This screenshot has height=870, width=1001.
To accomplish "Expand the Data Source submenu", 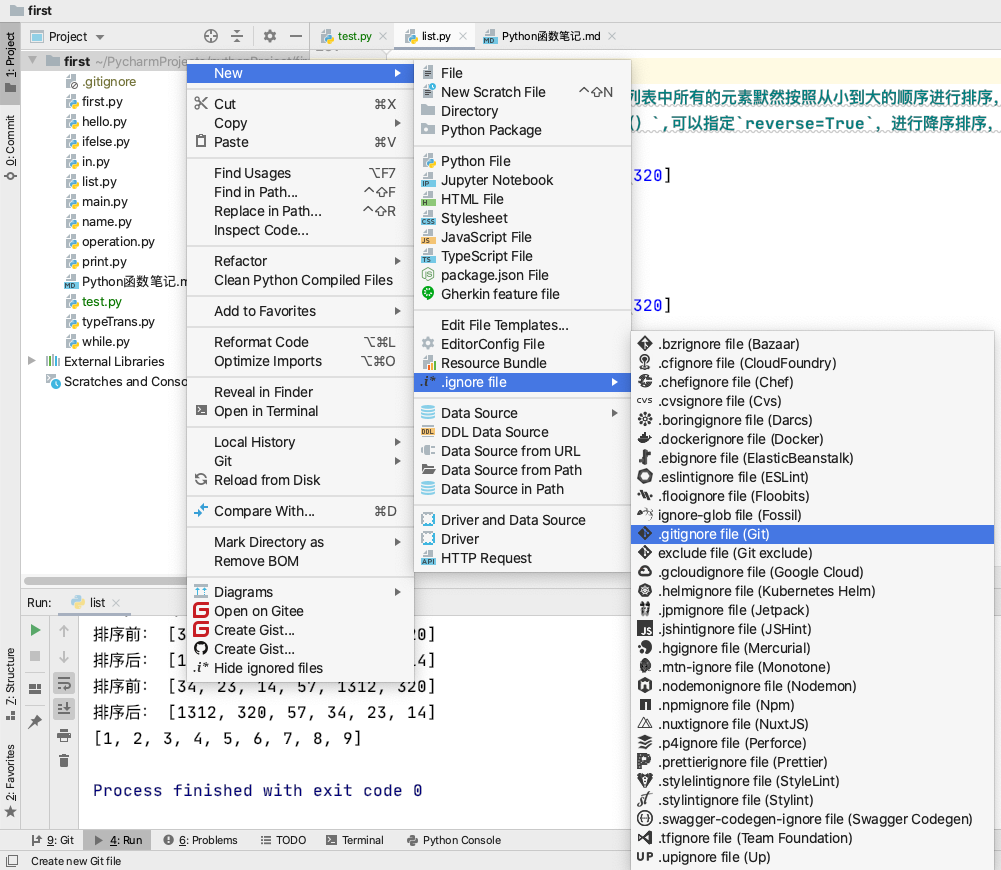I will 522,413.
